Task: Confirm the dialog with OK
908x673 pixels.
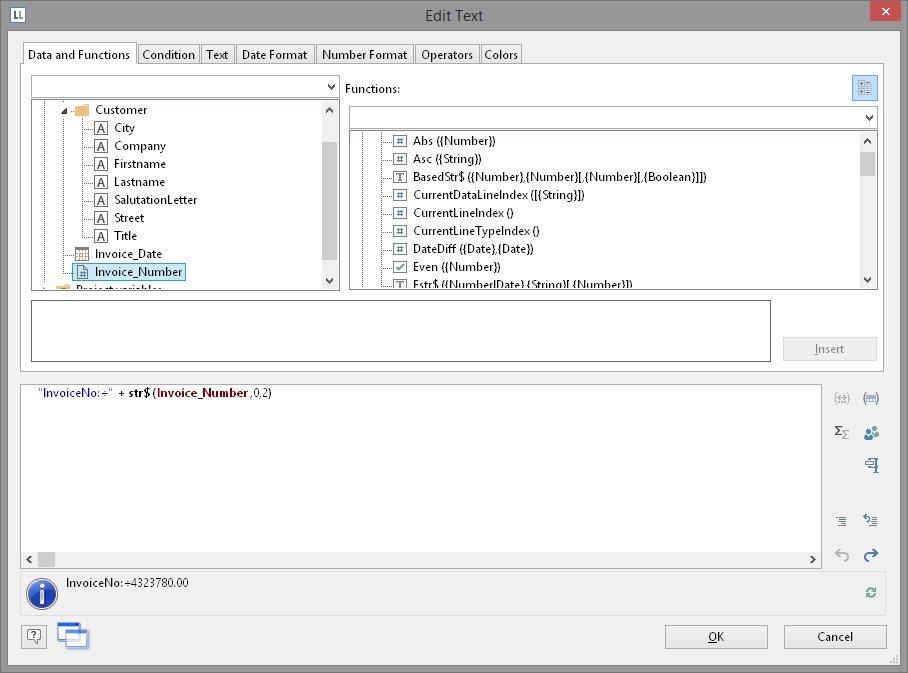Action: coord(716,637)
